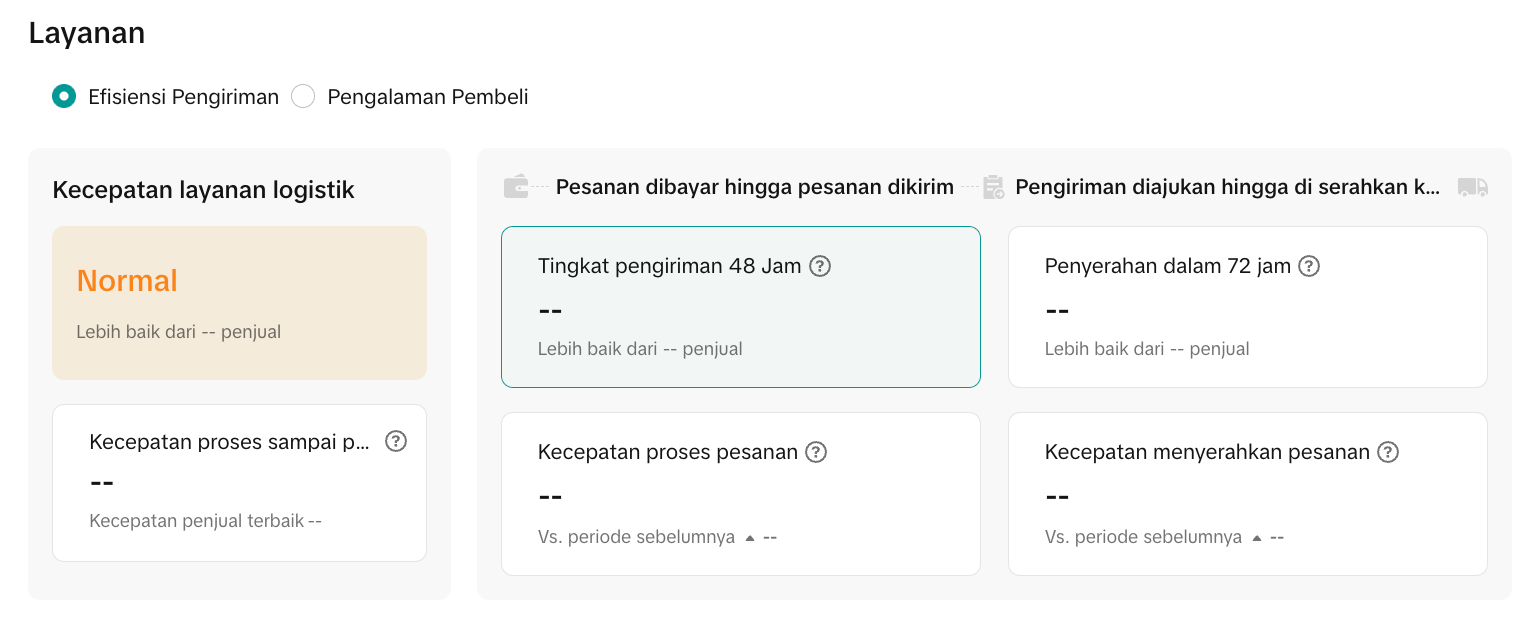This screenshot has height=618, width=1534.
Task: Click the delivery truck icon
Action: 1472,187
